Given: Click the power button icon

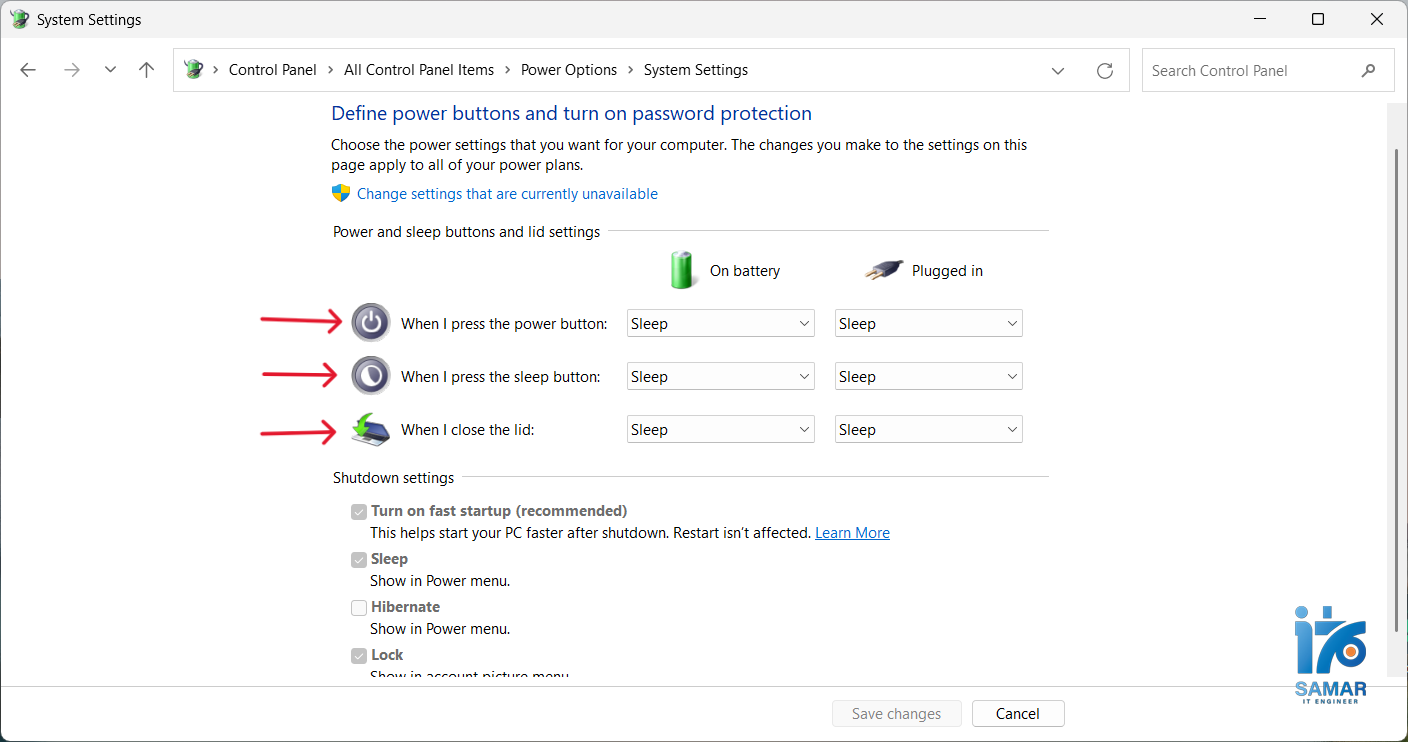Looking at the screenshot, I should click(x=371, y=323).
